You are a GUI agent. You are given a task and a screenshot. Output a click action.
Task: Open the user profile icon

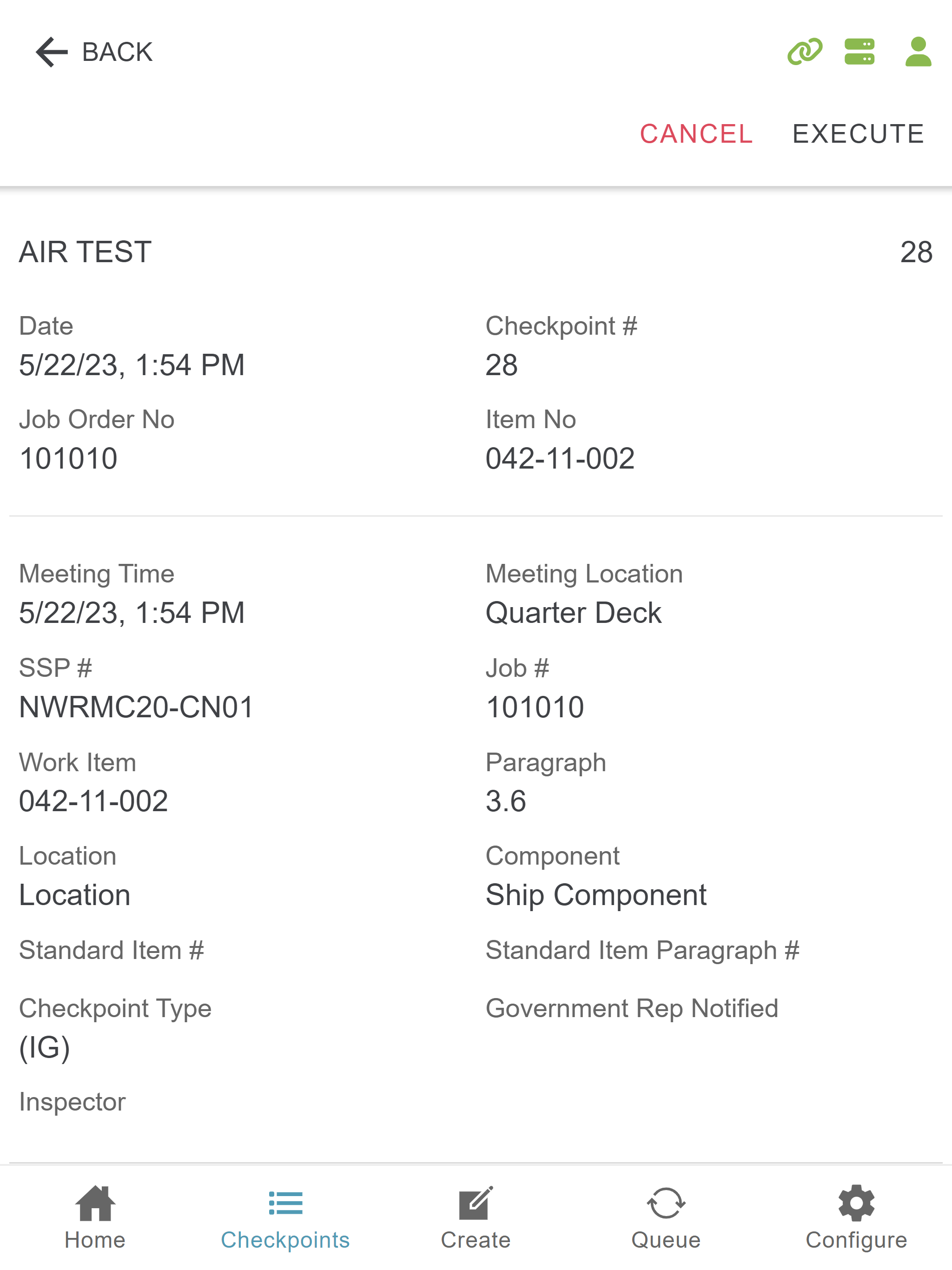point(918,52)
